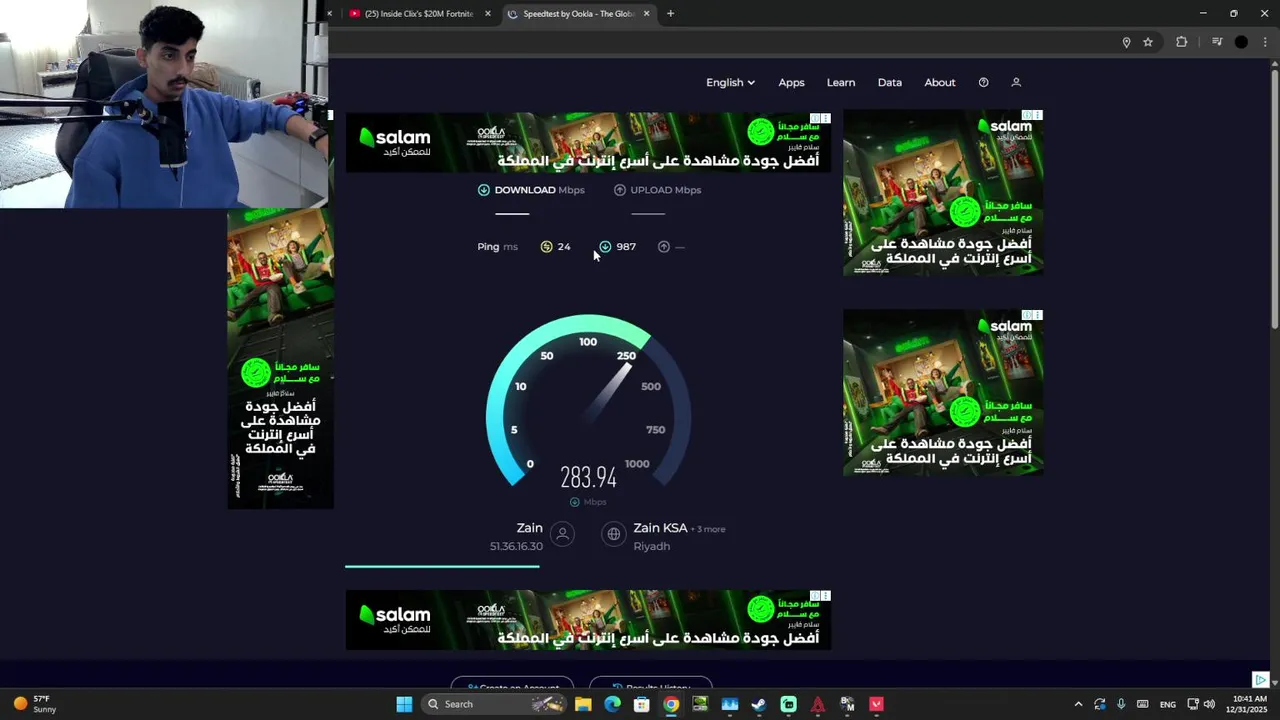Open the Apps menu item
1280x720 pixels.
[x=791, y=82]
